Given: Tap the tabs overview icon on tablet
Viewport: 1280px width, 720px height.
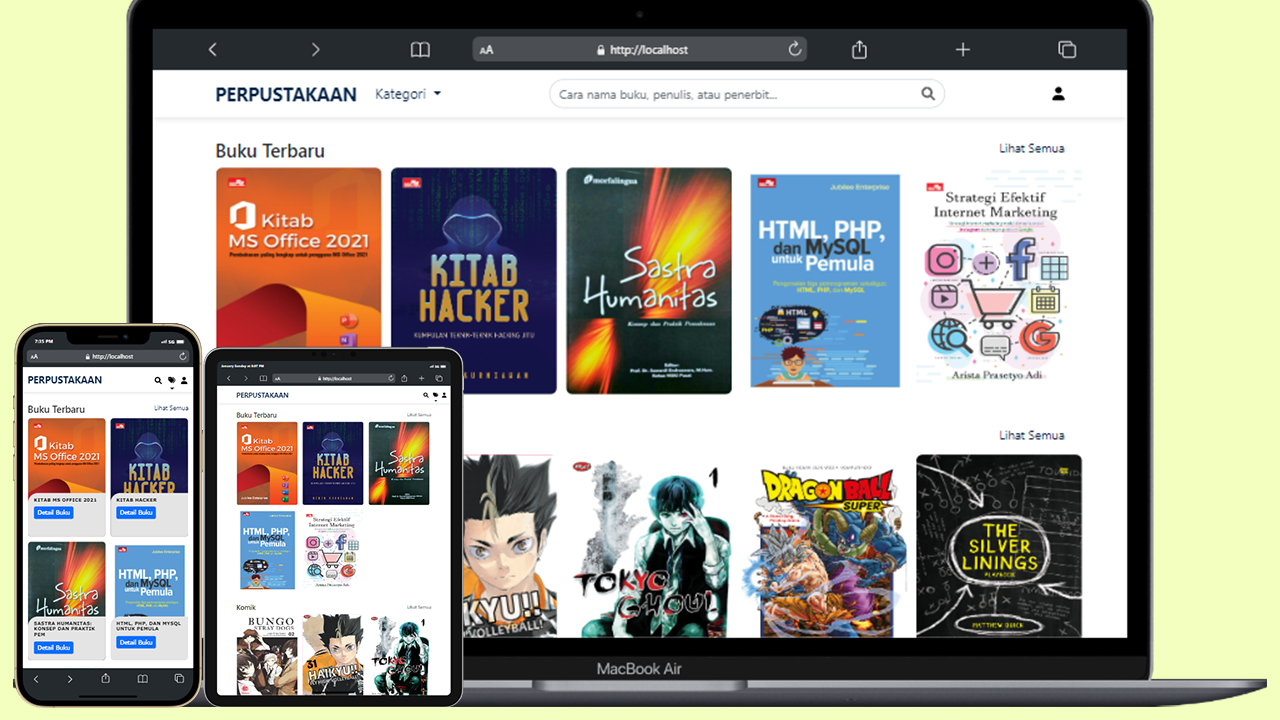Looking at the screenshot, I should coord(439,378).
